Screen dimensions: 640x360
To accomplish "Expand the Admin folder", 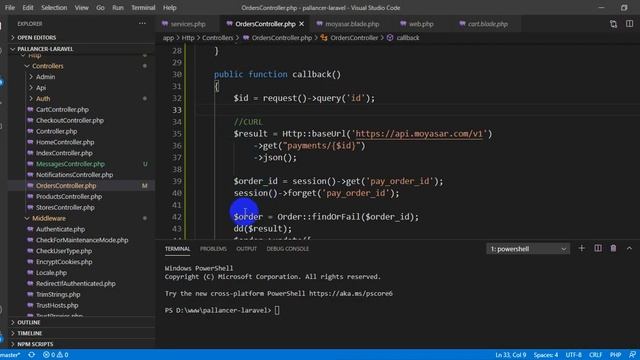I will (45, 77).
